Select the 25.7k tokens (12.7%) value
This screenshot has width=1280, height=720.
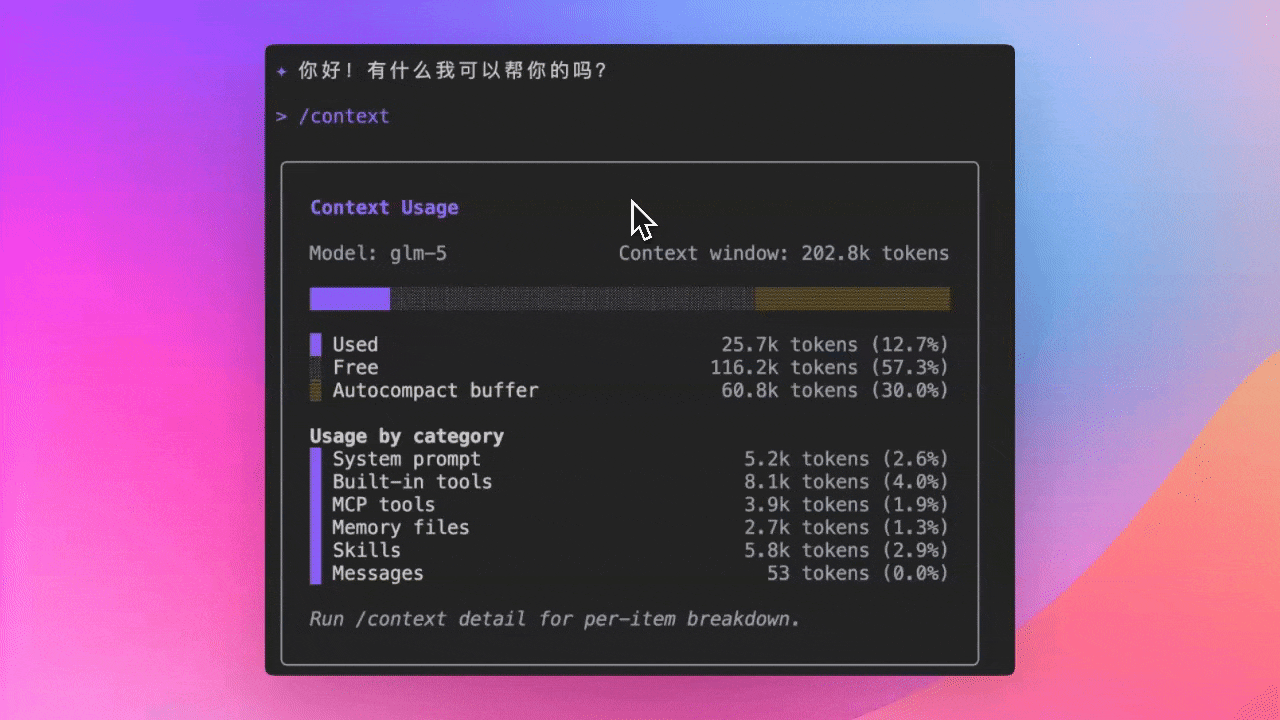835,345
